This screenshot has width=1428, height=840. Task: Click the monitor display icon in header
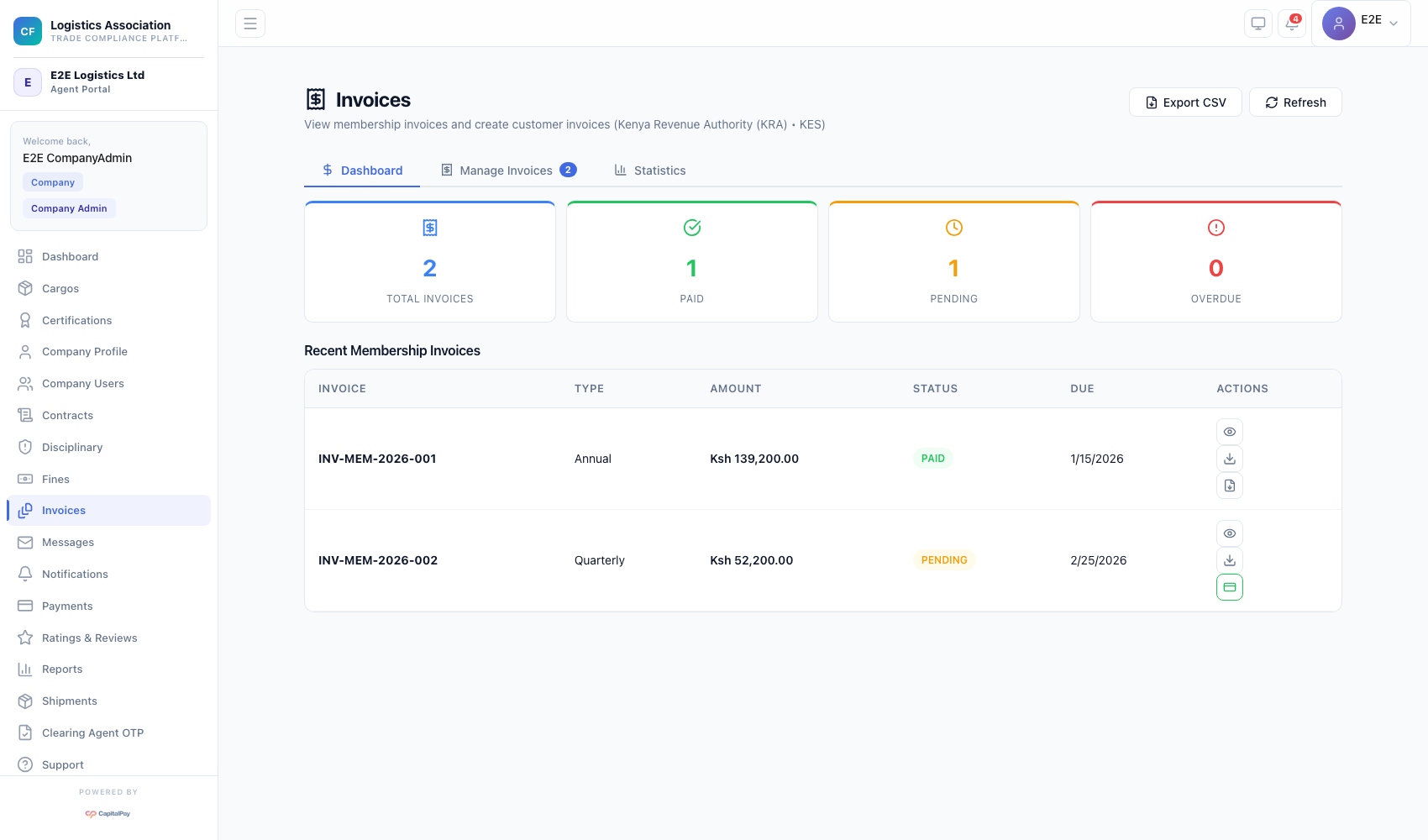tap(1258, 24)
